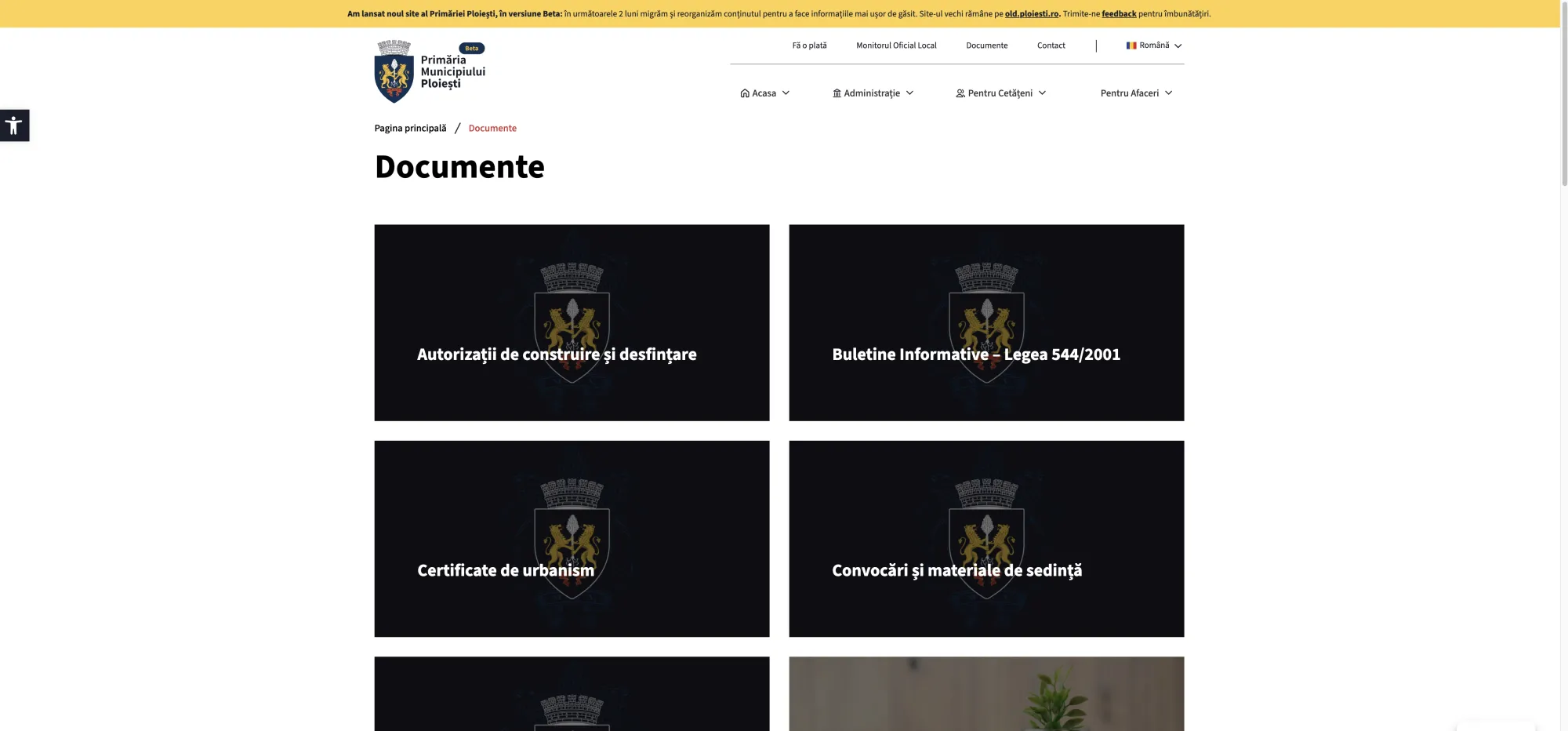The width and height of the screenshot is (1568, 731).
Task: Click the building icon beside Administrație
Action: 837,93
